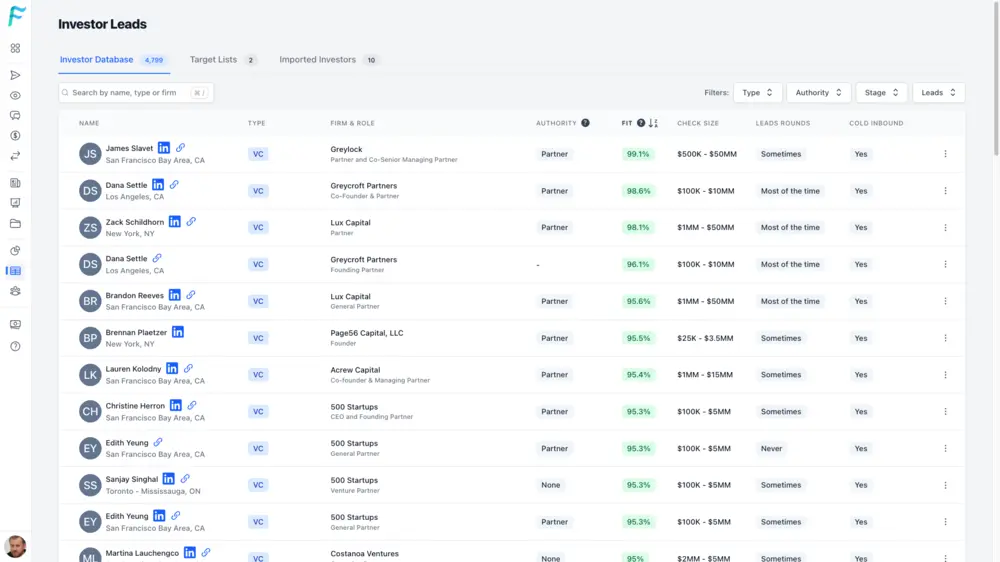1000x562 pixels.
Task: Open James Slavet's LinkedIn profile icon
Action: [x=164, y=148]
